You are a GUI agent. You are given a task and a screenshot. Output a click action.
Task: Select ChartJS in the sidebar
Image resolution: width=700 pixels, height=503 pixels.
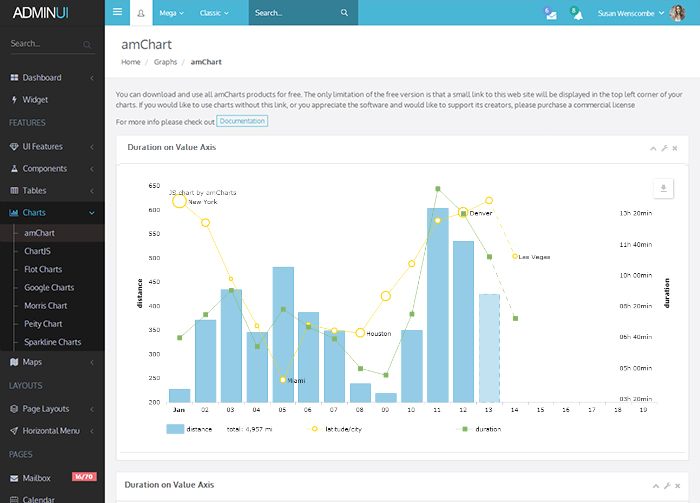click(x=37, y=251)
